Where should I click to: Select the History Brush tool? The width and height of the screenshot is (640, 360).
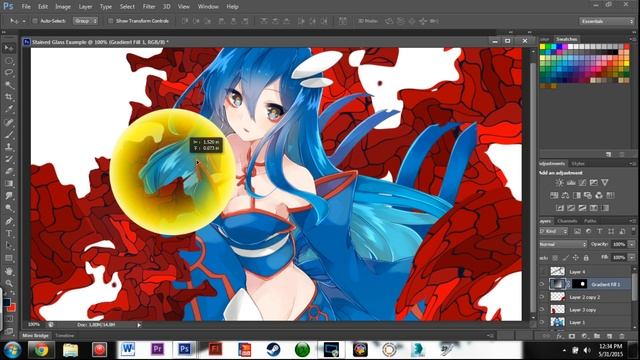pos(9,159)
